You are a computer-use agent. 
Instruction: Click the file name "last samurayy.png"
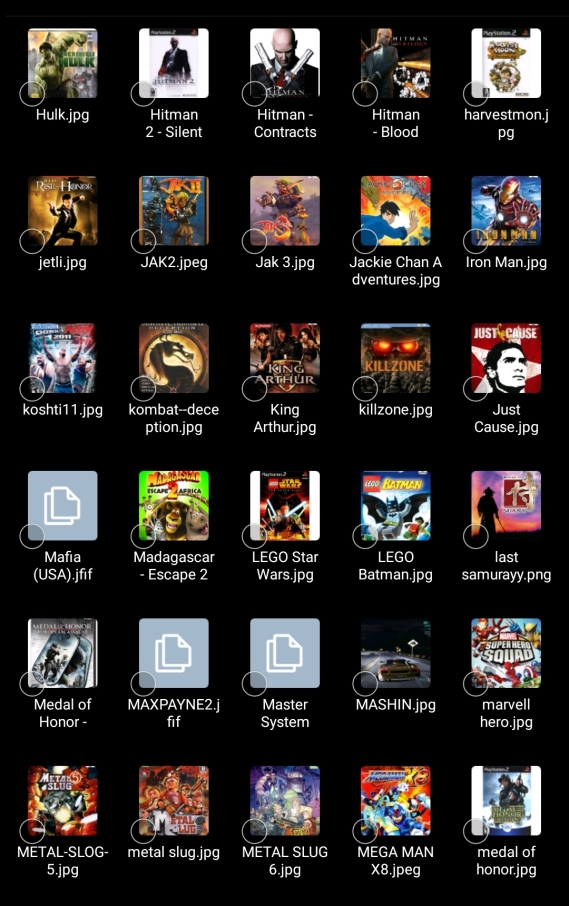(506, 566)
